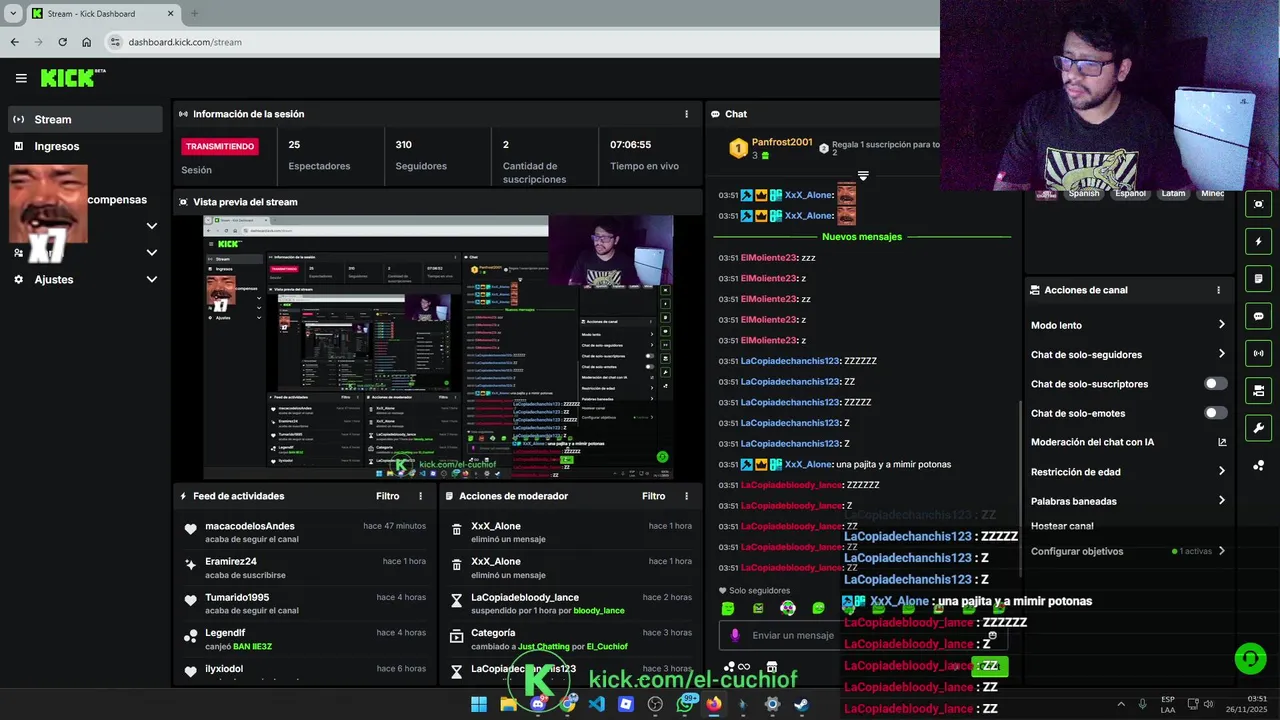Click the document icon in right sidebar
Screen dimensions: 1280x720
point(1258,278)
